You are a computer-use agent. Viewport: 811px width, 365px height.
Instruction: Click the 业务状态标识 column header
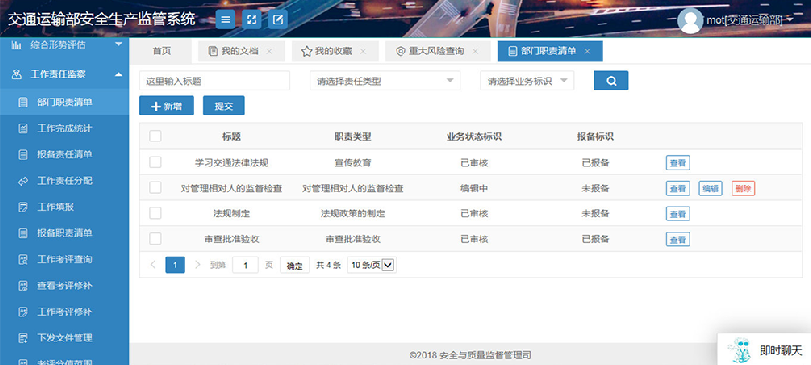point(474,137)
